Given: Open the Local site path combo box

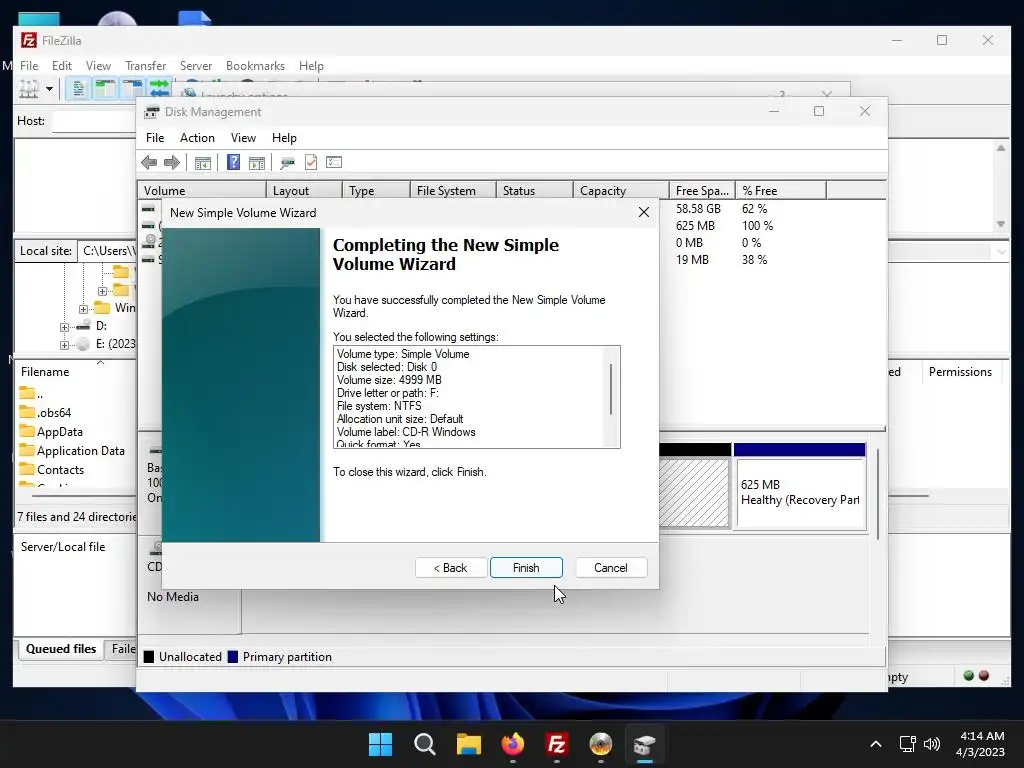Looking at the screenshot, I should click(x=107, y=251).
